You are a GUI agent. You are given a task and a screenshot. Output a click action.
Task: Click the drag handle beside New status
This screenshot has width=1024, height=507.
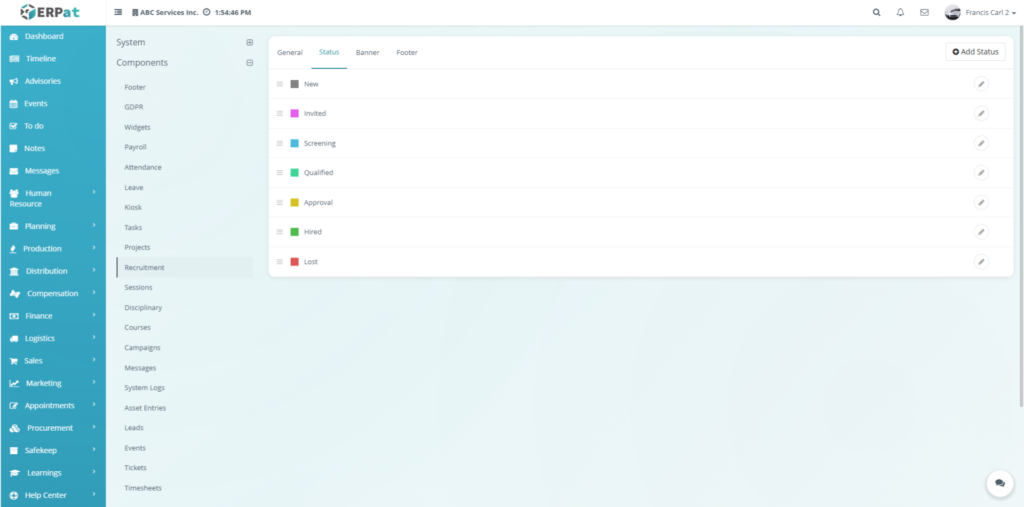pos(280,84)
